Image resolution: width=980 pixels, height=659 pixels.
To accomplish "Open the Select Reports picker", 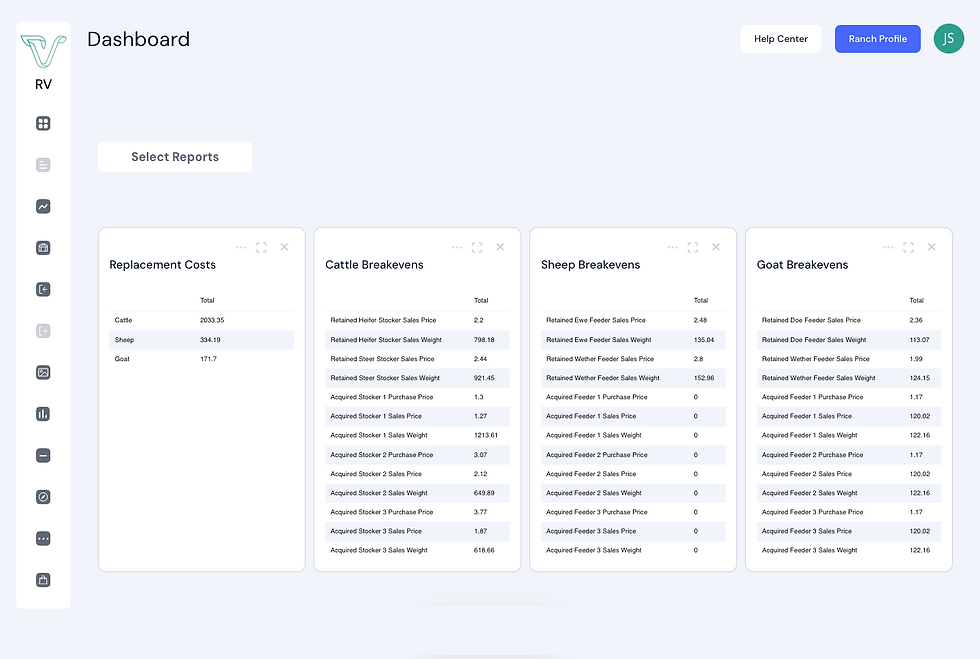I will [175, 157].
